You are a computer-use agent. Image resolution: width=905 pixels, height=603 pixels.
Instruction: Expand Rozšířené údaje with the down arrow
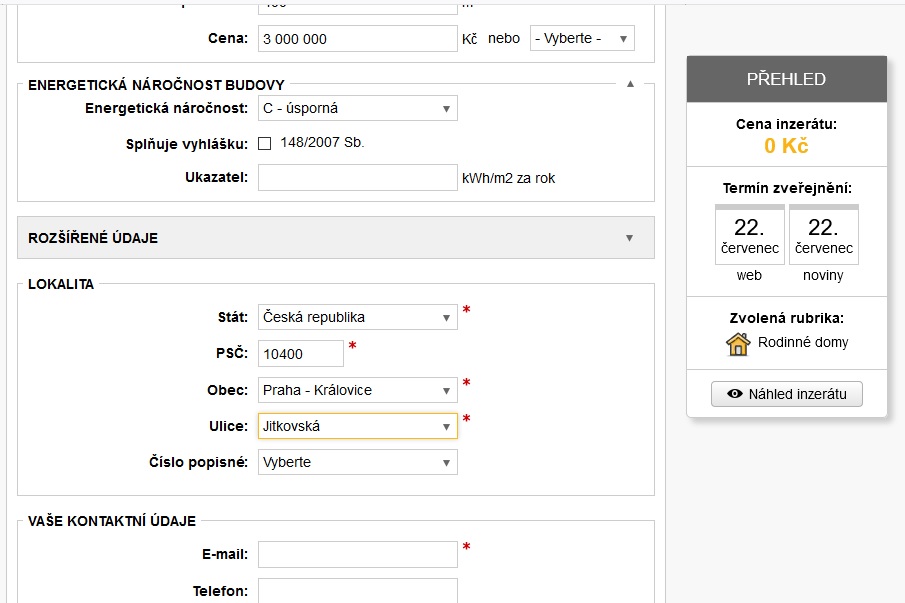[x=629, y=238]
